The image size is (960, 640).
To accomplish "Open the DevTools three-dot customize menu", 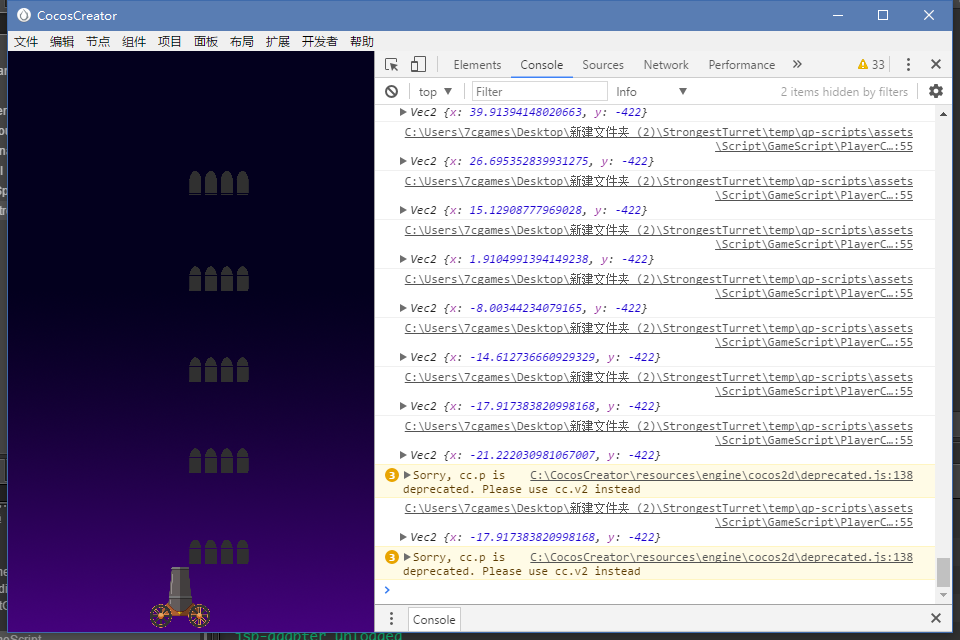I will (908, 64).
